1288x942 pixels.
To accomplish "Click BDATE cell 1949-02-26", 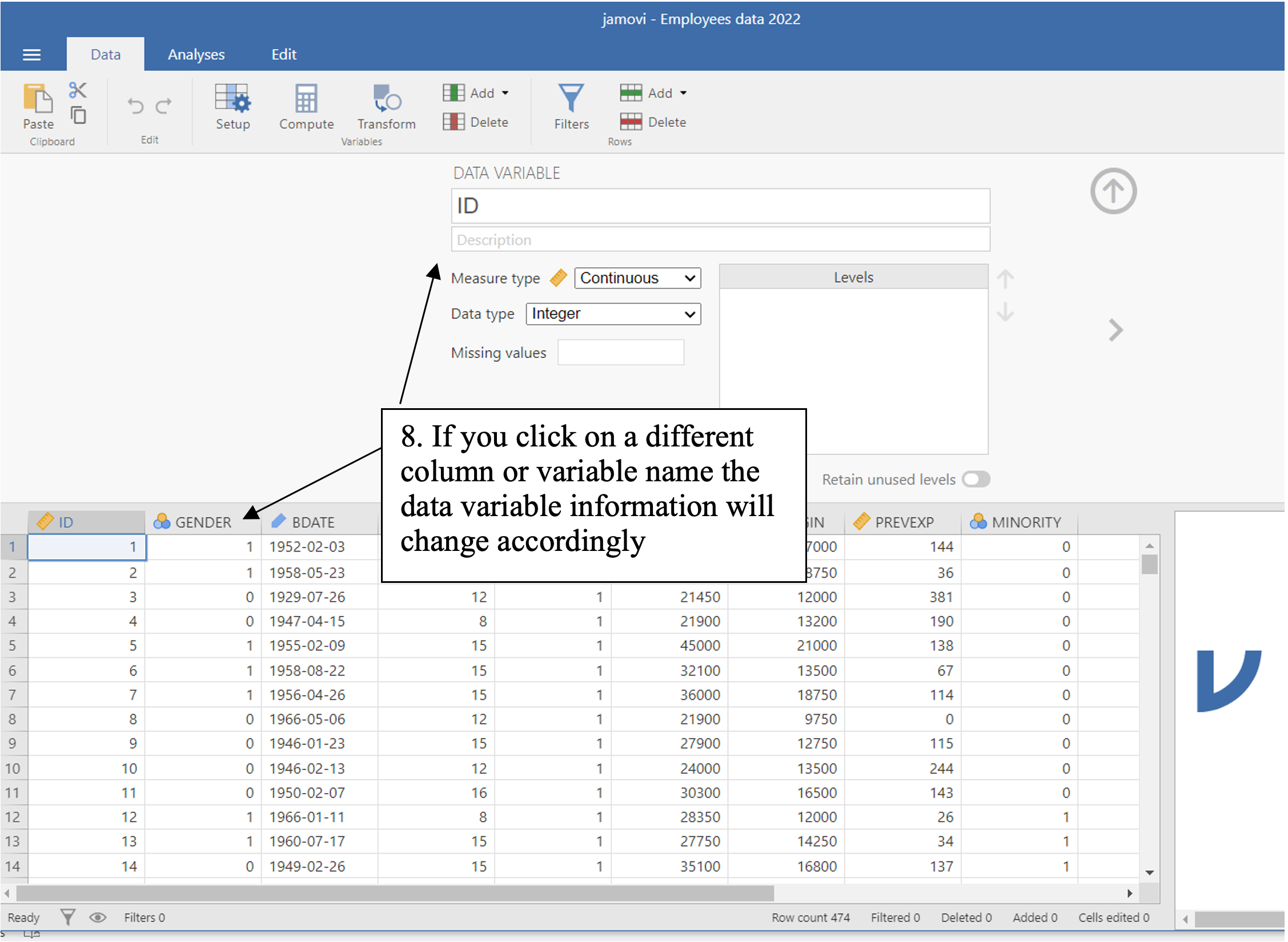I will pos(320,866).
